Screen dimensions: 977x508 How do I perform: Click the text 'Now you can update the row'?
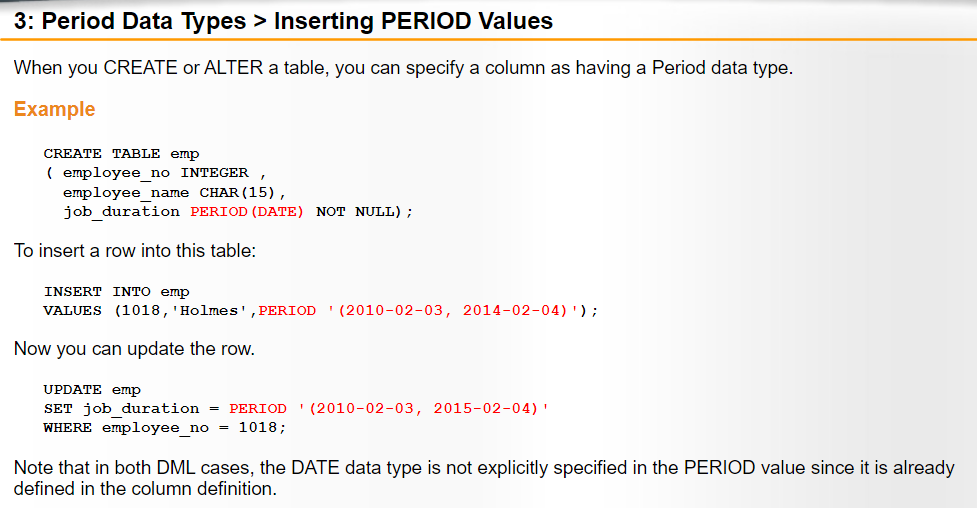134,348
